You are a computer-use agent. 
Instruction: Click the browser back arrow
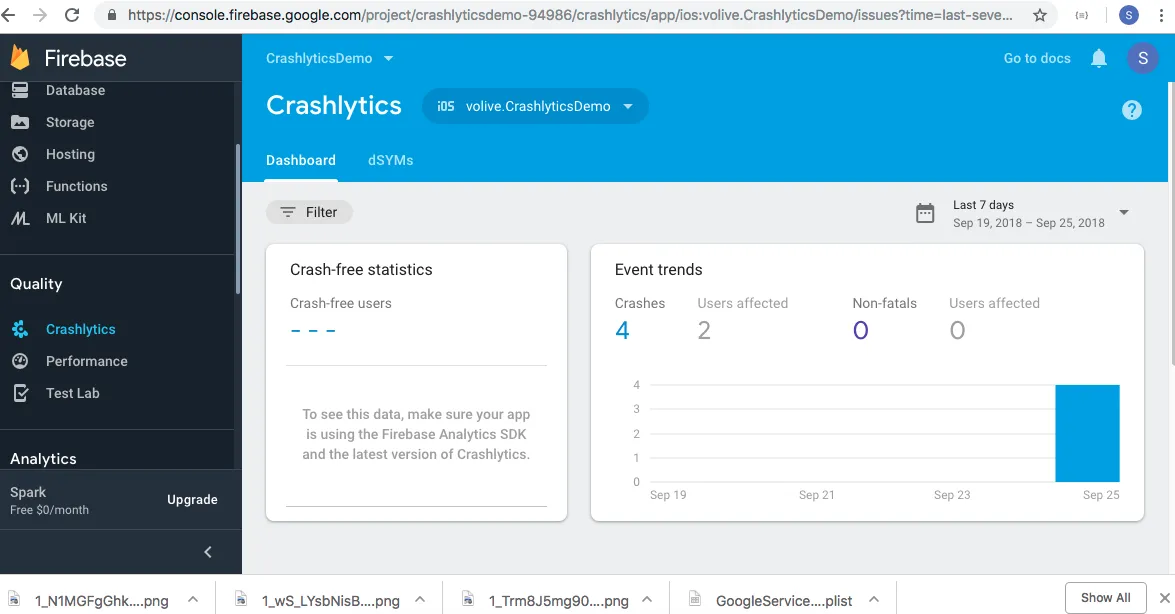[8, 15]
